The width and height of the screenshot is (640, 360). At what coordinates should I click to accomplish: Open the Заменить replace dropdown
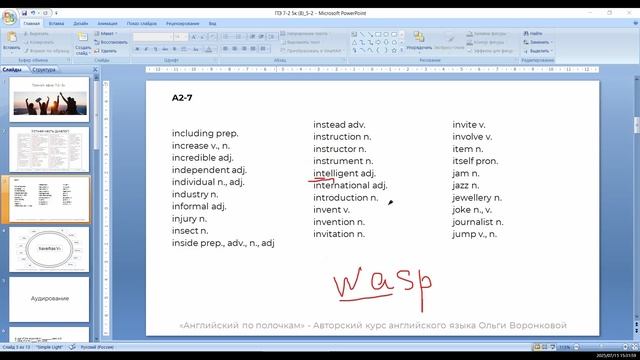point(538,42)
